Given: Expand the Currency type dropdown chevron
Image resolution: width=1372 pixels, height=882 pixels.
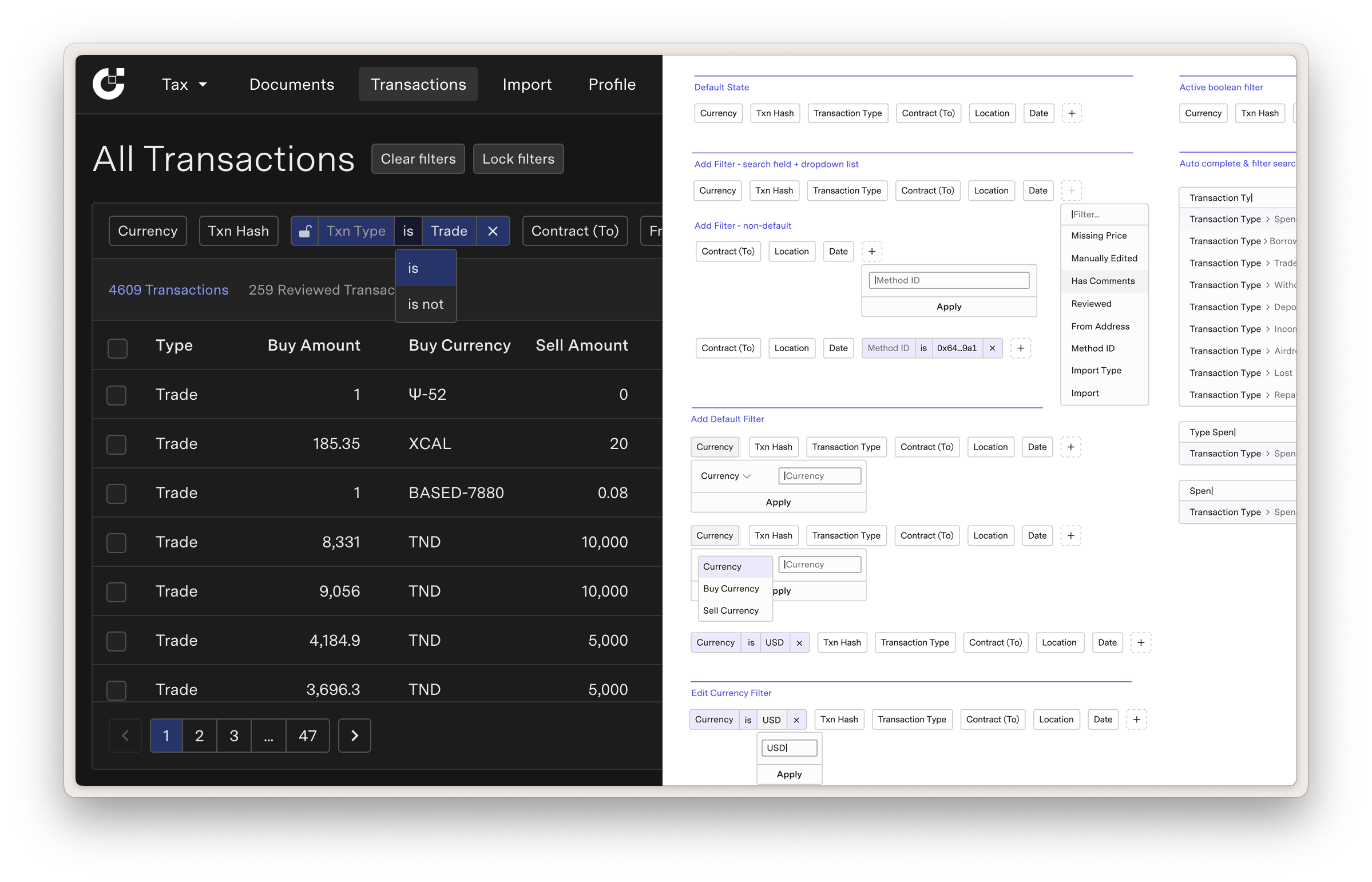Looking at the screenshot, I should [x=747, y=476].
